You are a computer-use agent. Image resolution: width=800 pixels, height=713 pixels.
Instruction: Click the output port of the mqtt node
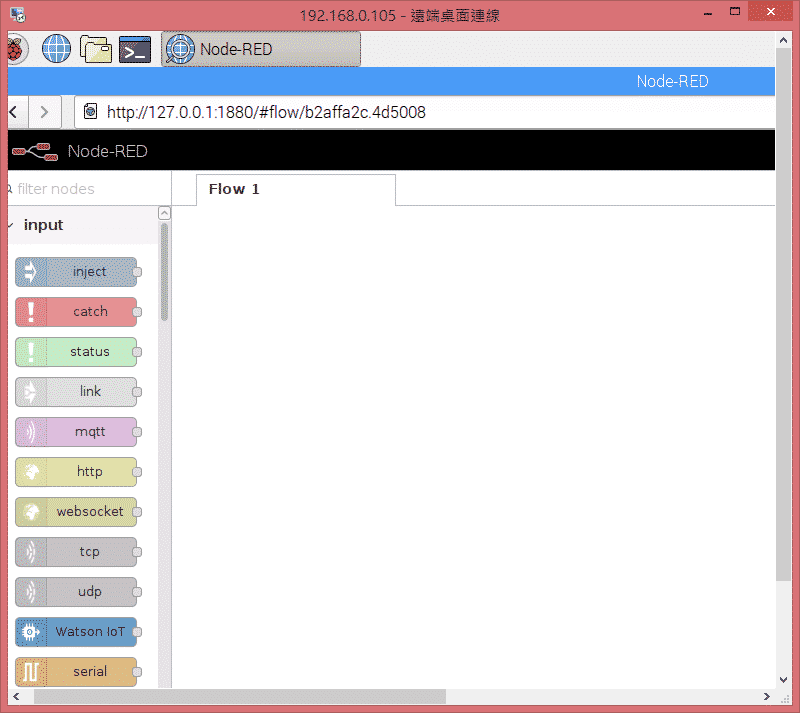tap(137, 432)
